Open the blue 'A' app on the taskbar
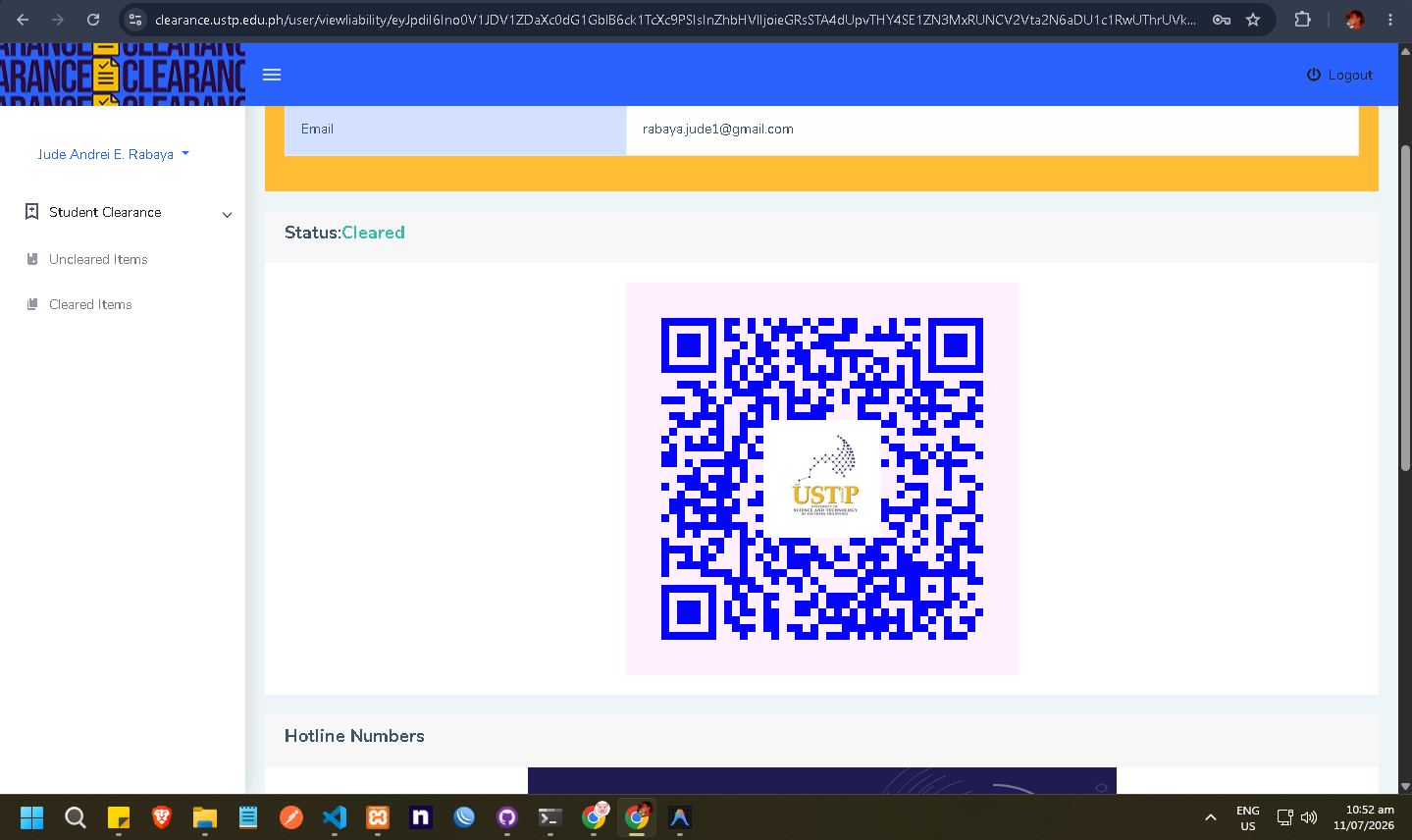 680,817
